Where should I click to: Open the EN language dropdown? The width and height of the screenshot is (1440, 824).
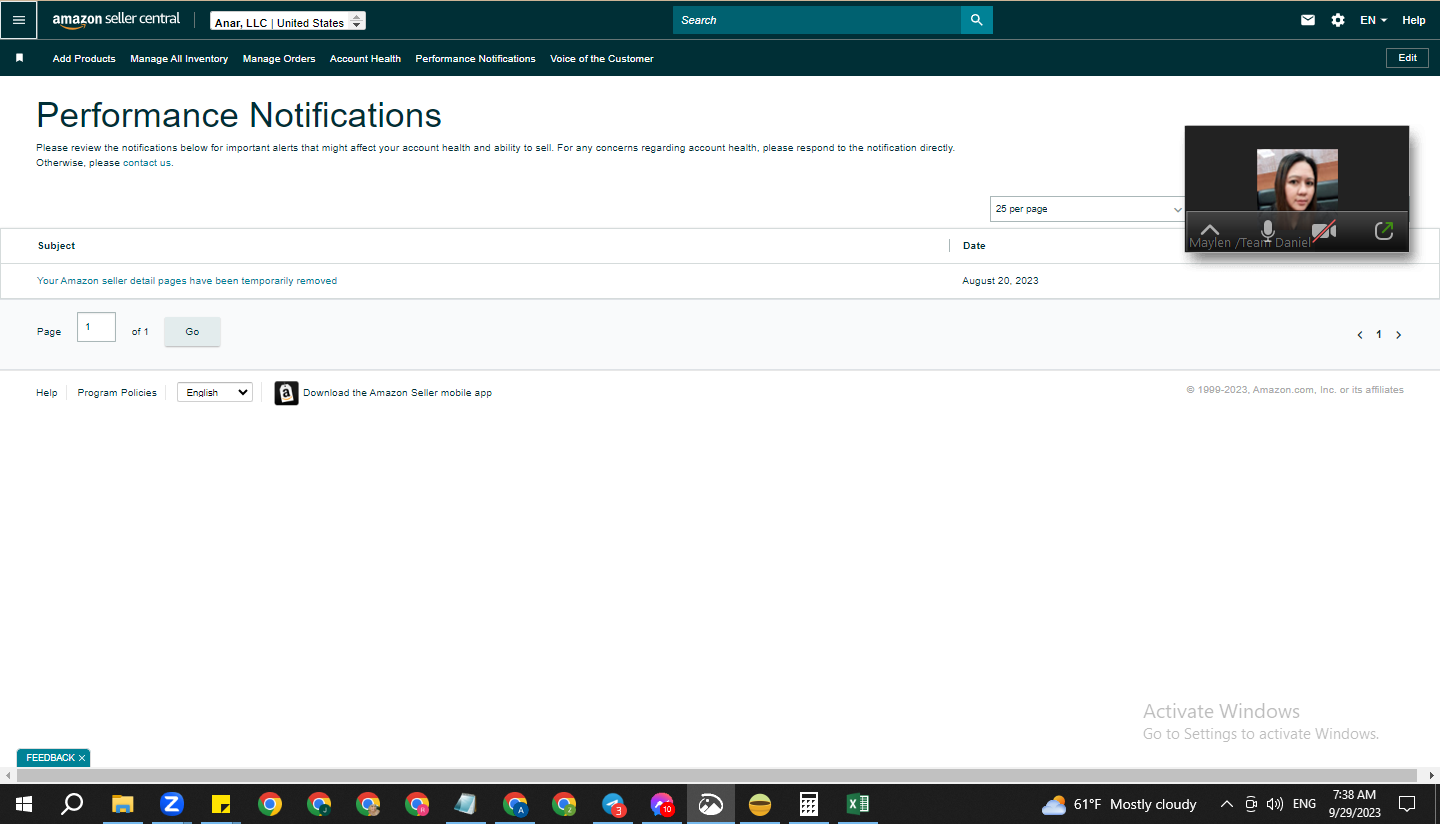[x=1373, y=20]
